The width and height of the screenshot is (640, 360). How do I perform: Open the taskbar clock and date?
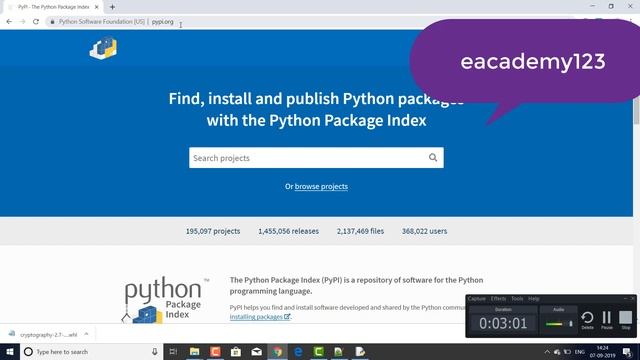602,352
